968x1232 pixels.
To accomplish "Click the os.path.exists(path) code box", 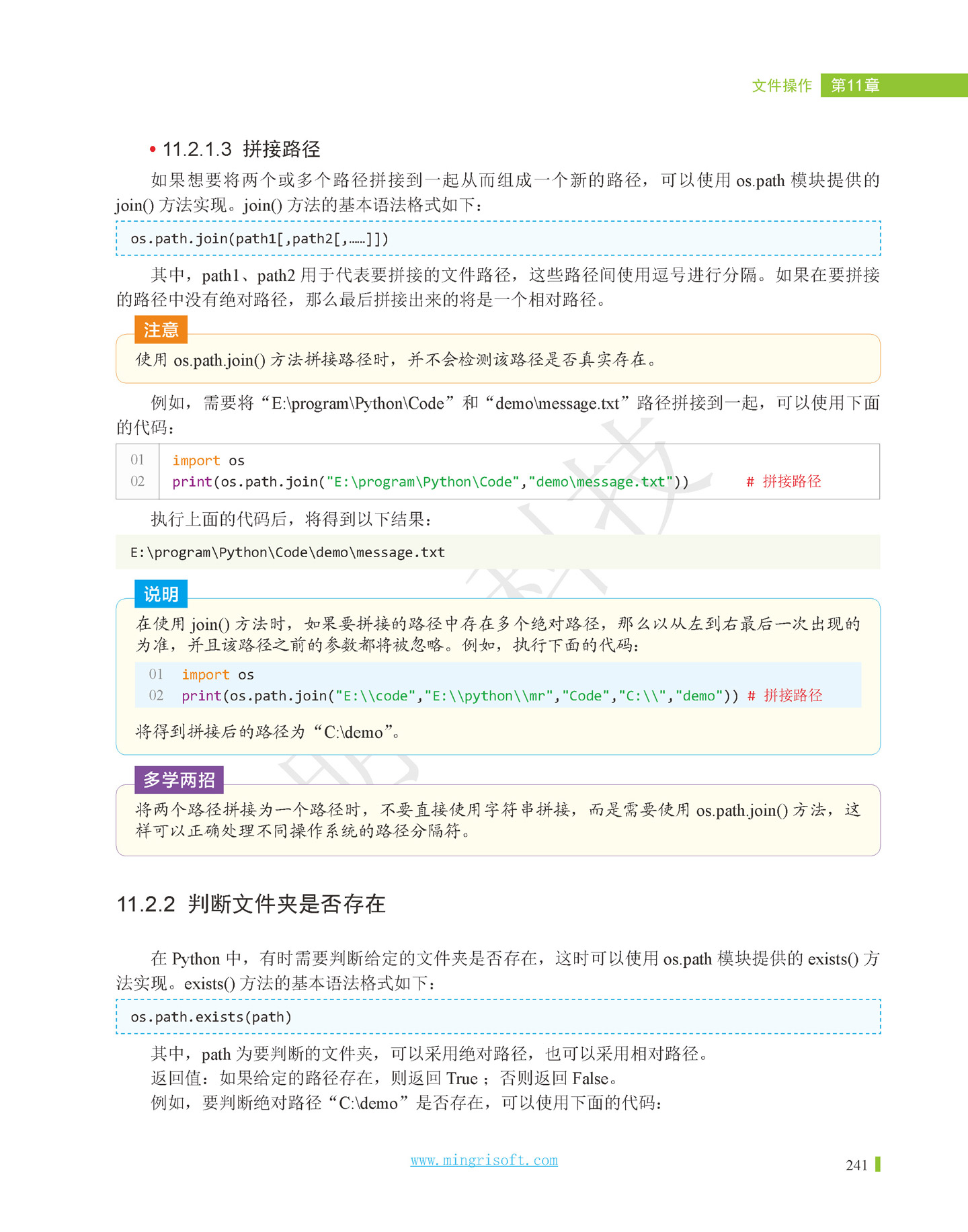I will coord(497,1017).
